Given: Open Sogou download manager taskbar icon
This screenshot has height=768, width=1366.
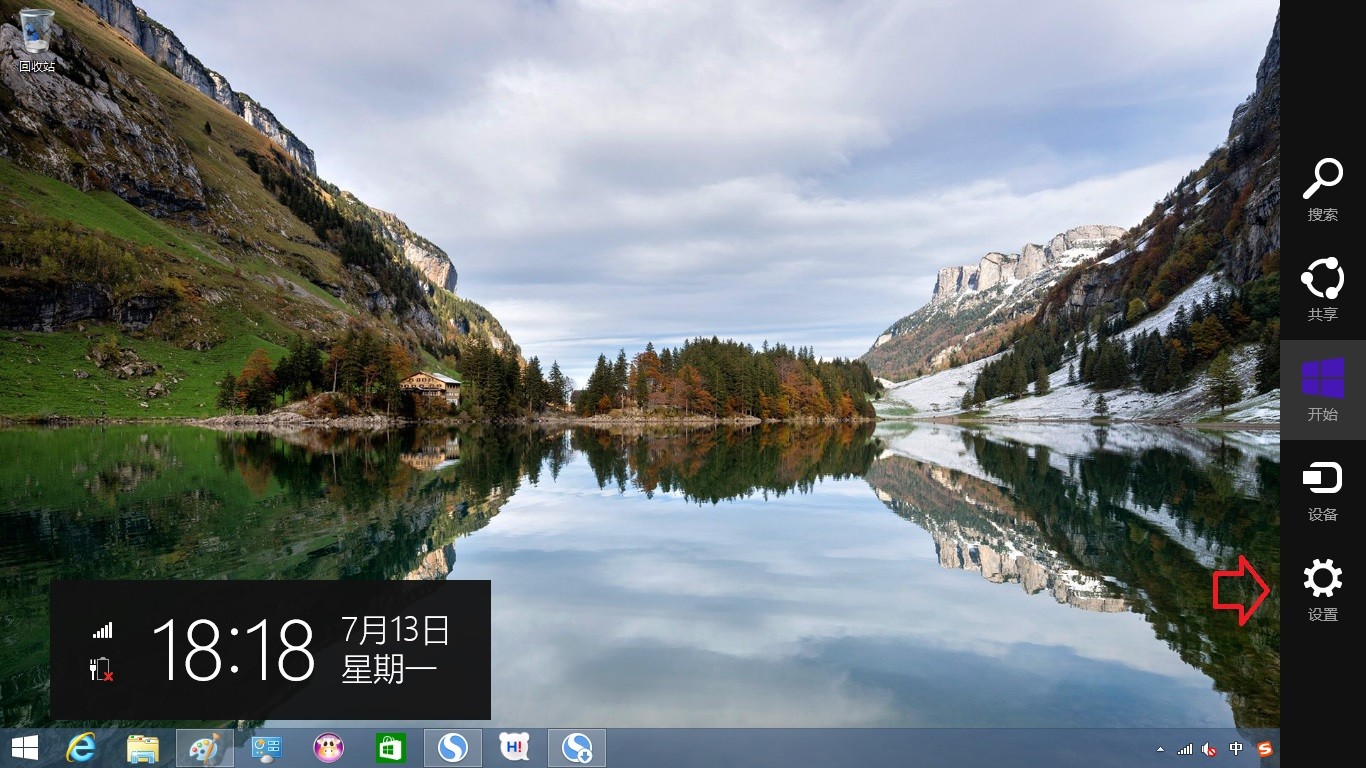Looking at the screenshot, I should 577,748.
